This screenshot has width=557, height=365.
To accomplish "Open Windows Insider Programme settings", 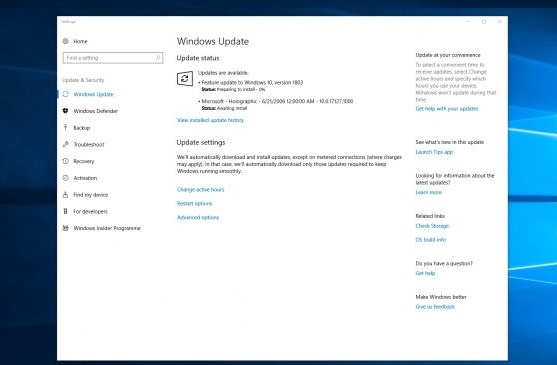I will point(107,228).
